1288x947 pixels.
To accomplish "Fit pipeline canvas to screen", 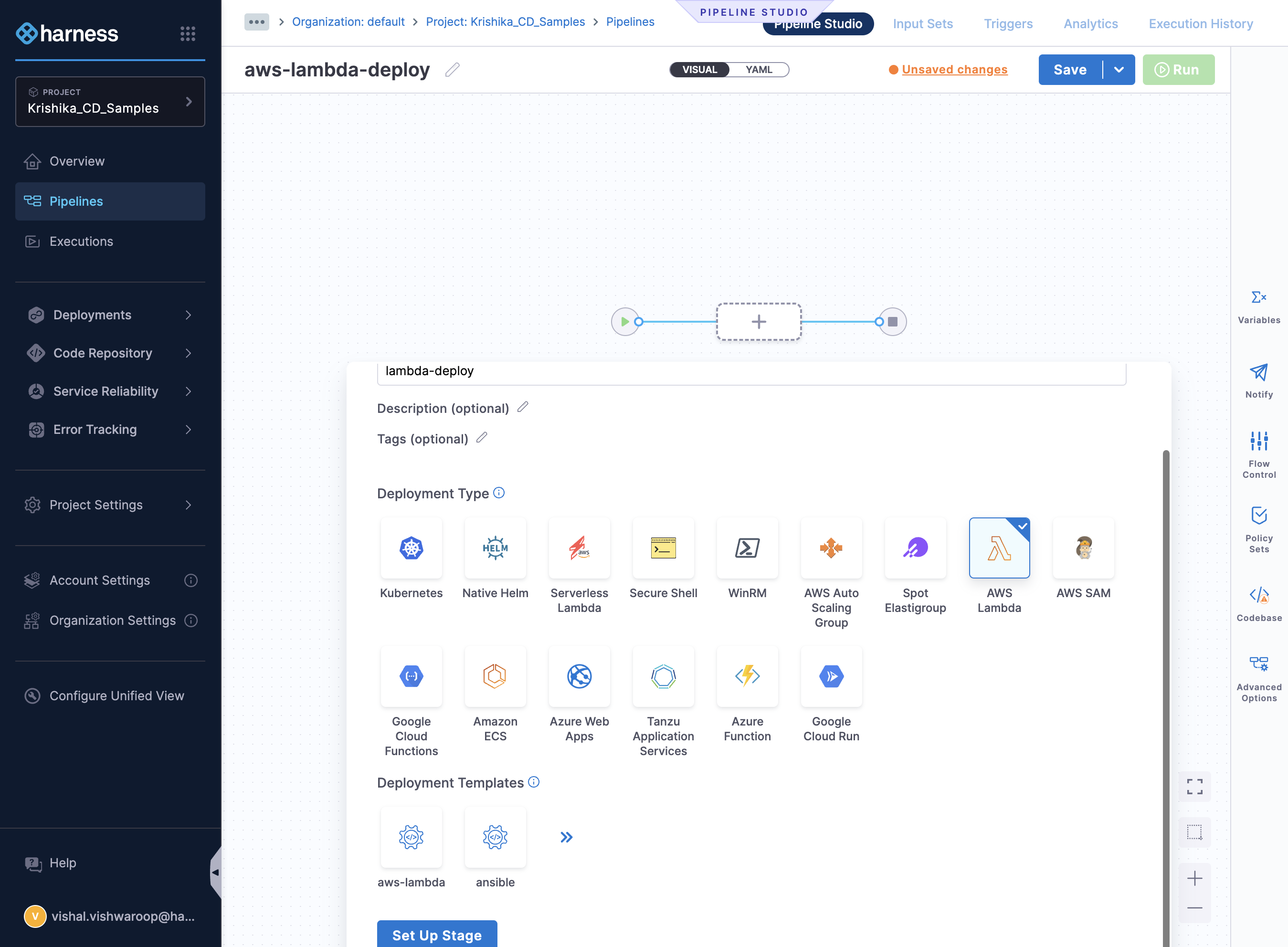I will click(x=1194, y=786).
